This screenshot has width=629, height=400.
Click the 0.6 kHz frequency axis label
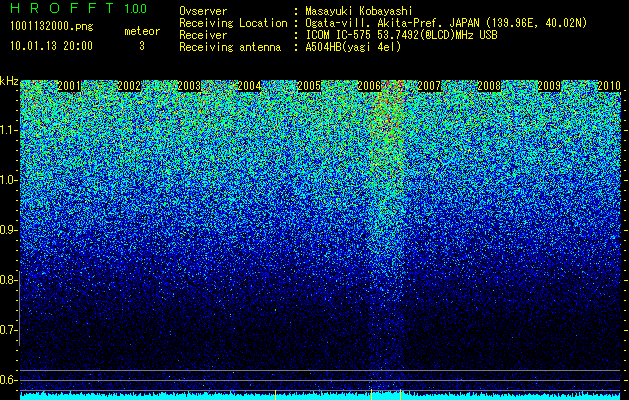[9, 380]
